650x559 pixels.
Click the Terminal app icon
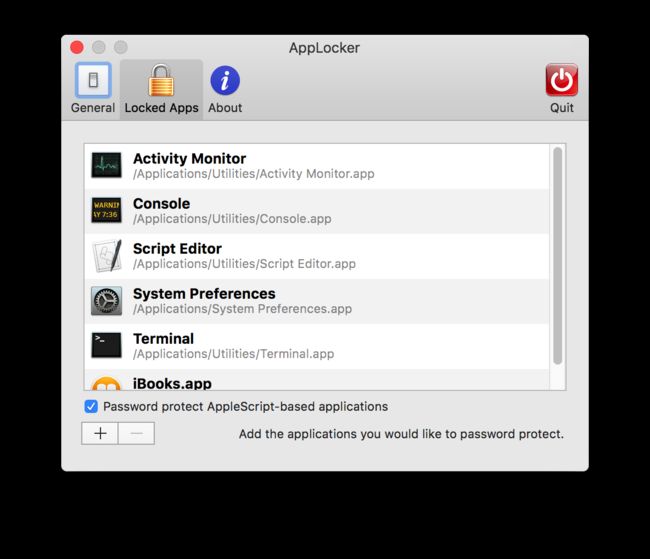click(x=107, y=345)
